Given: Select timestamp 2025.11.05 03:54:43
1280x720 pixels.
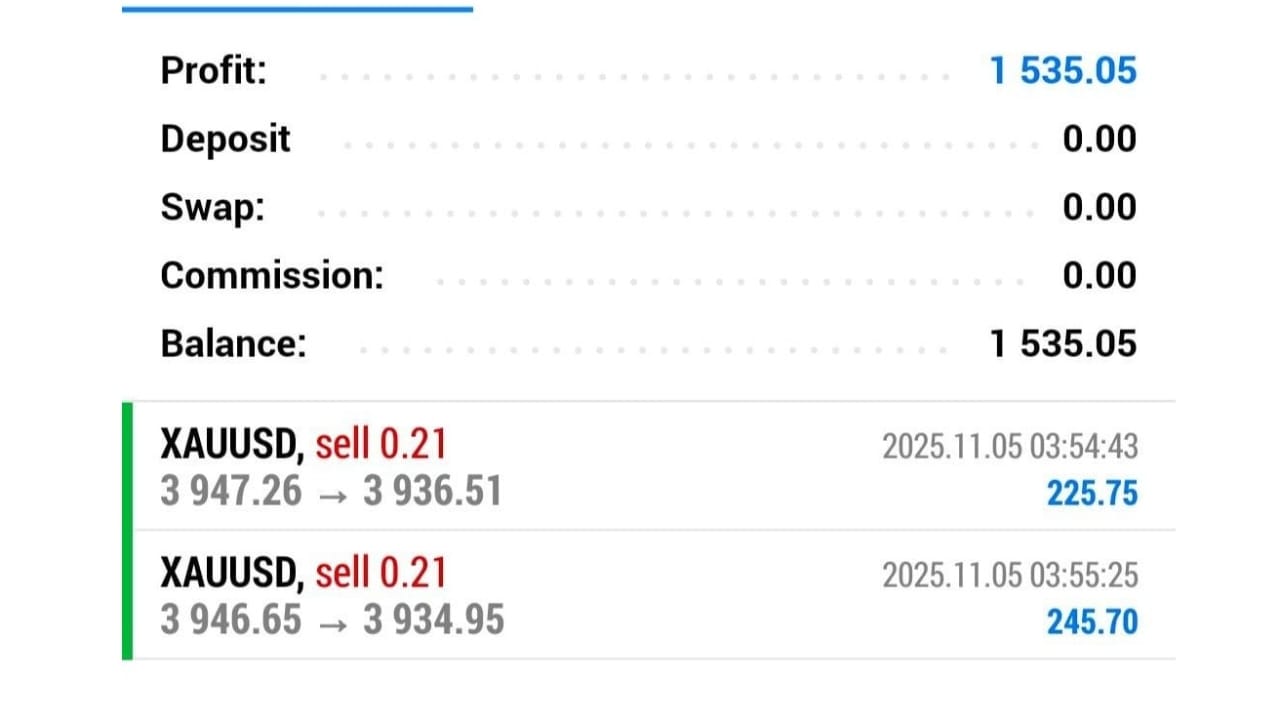Looking at the screenshot, I should pos(1010,447).
